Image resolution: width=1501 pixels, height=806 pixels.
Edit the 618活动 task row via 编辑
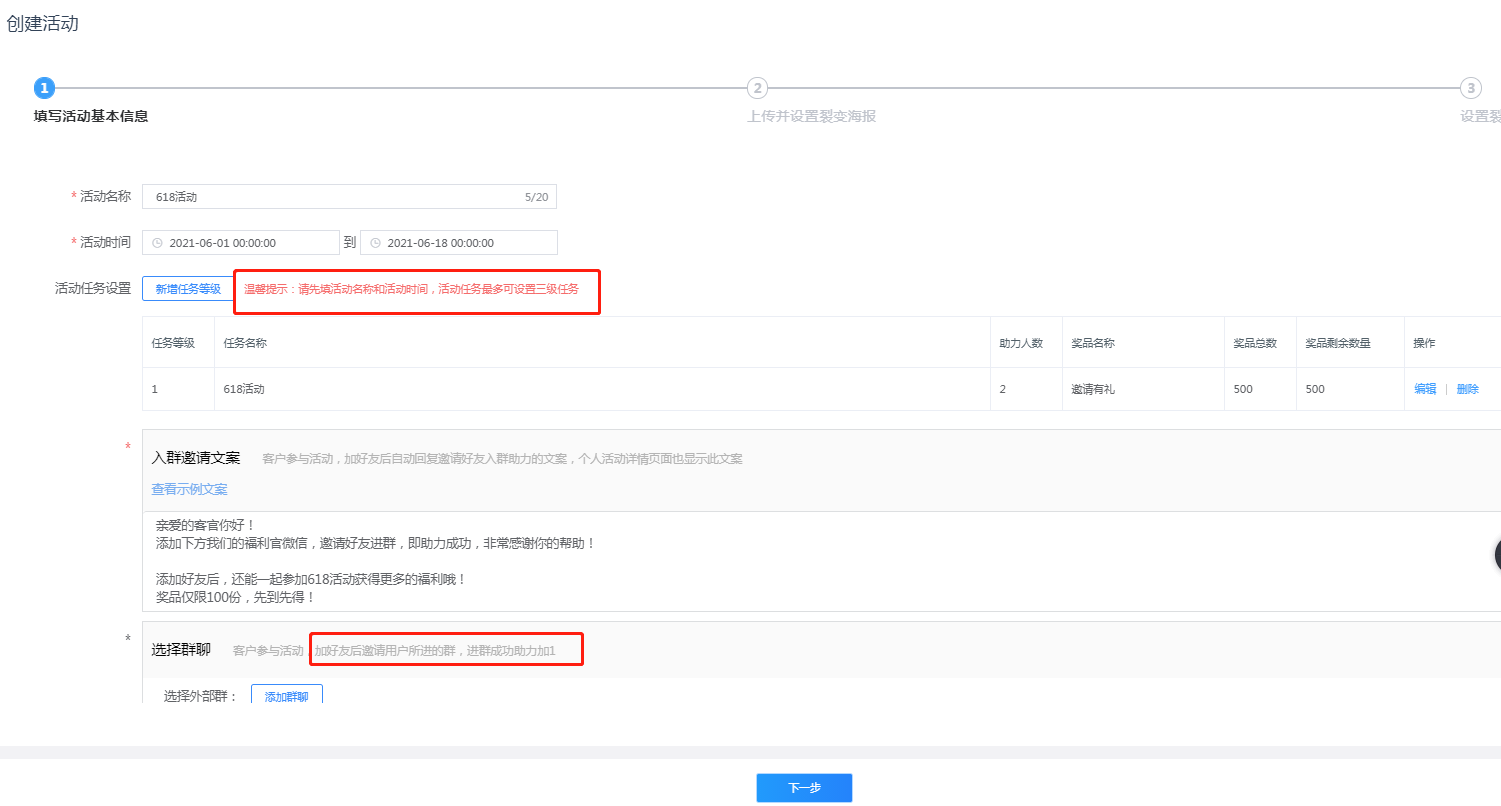1424,389
